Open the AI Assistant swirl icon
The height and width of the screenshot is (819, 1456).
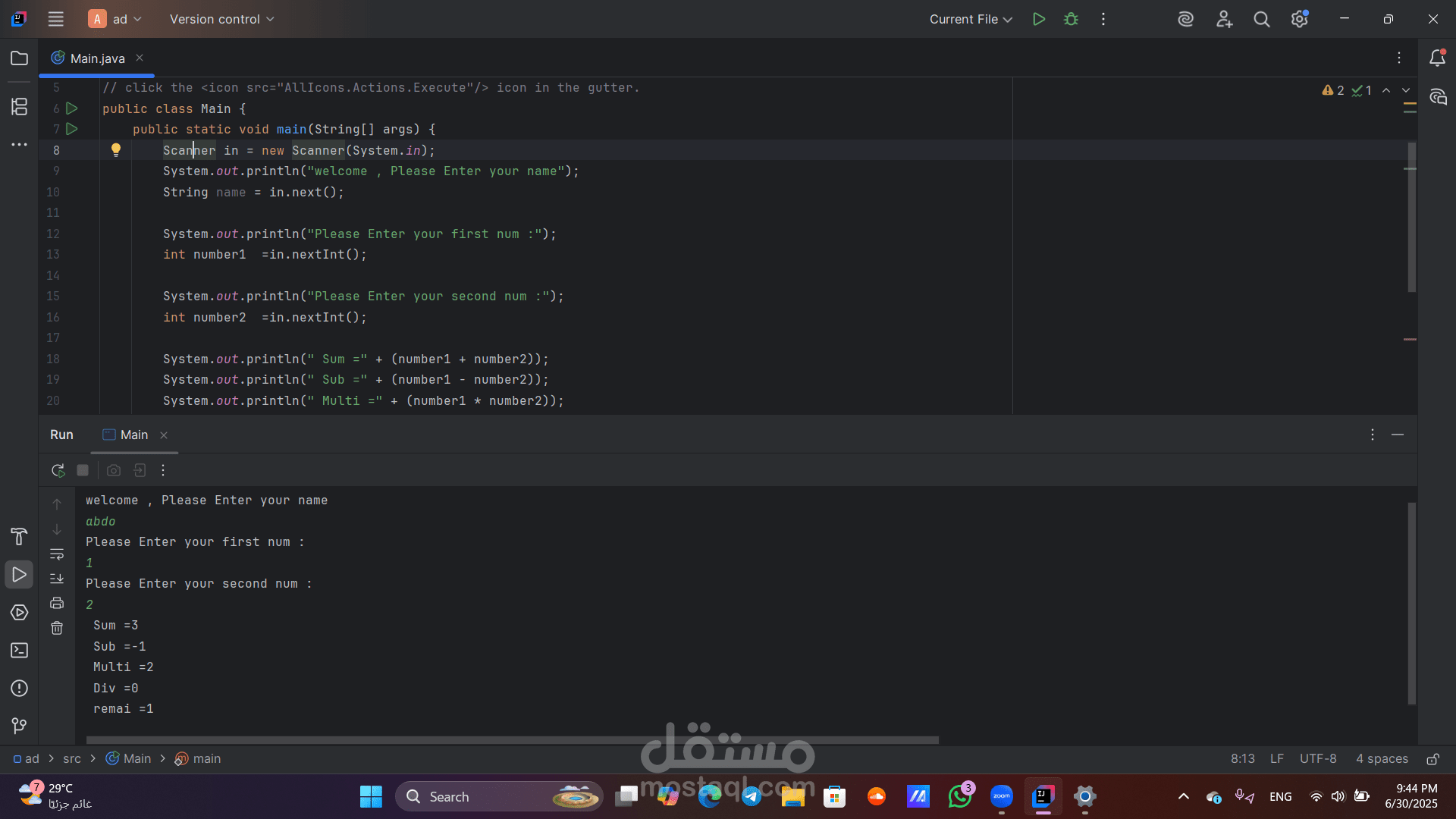pyautogui.click(x=1185, y=19)
